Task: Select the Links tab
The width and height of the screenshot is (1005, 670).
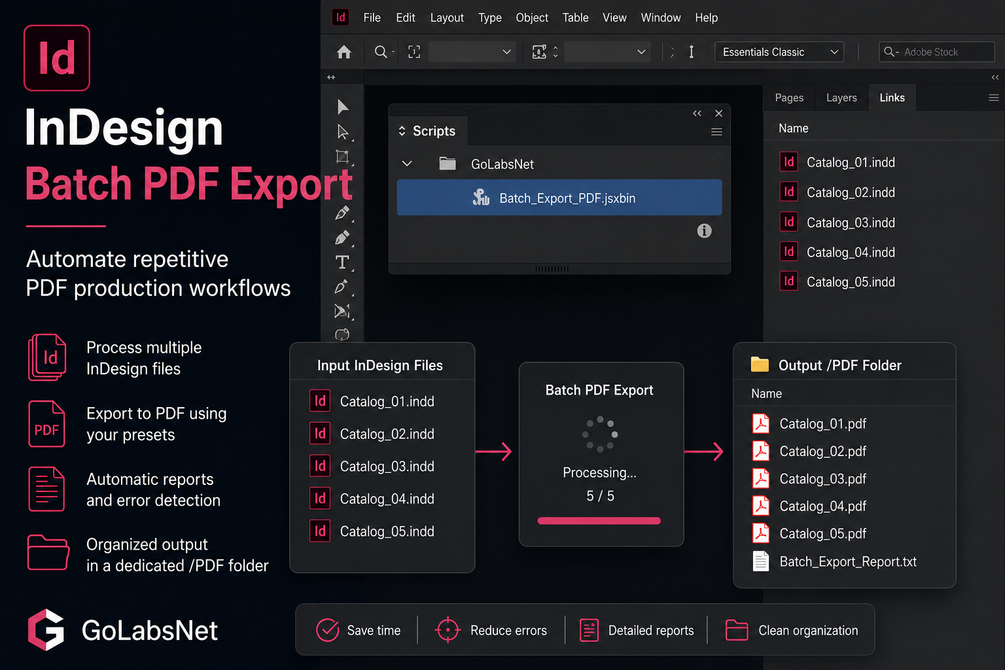Action: [x=892, y=98]
